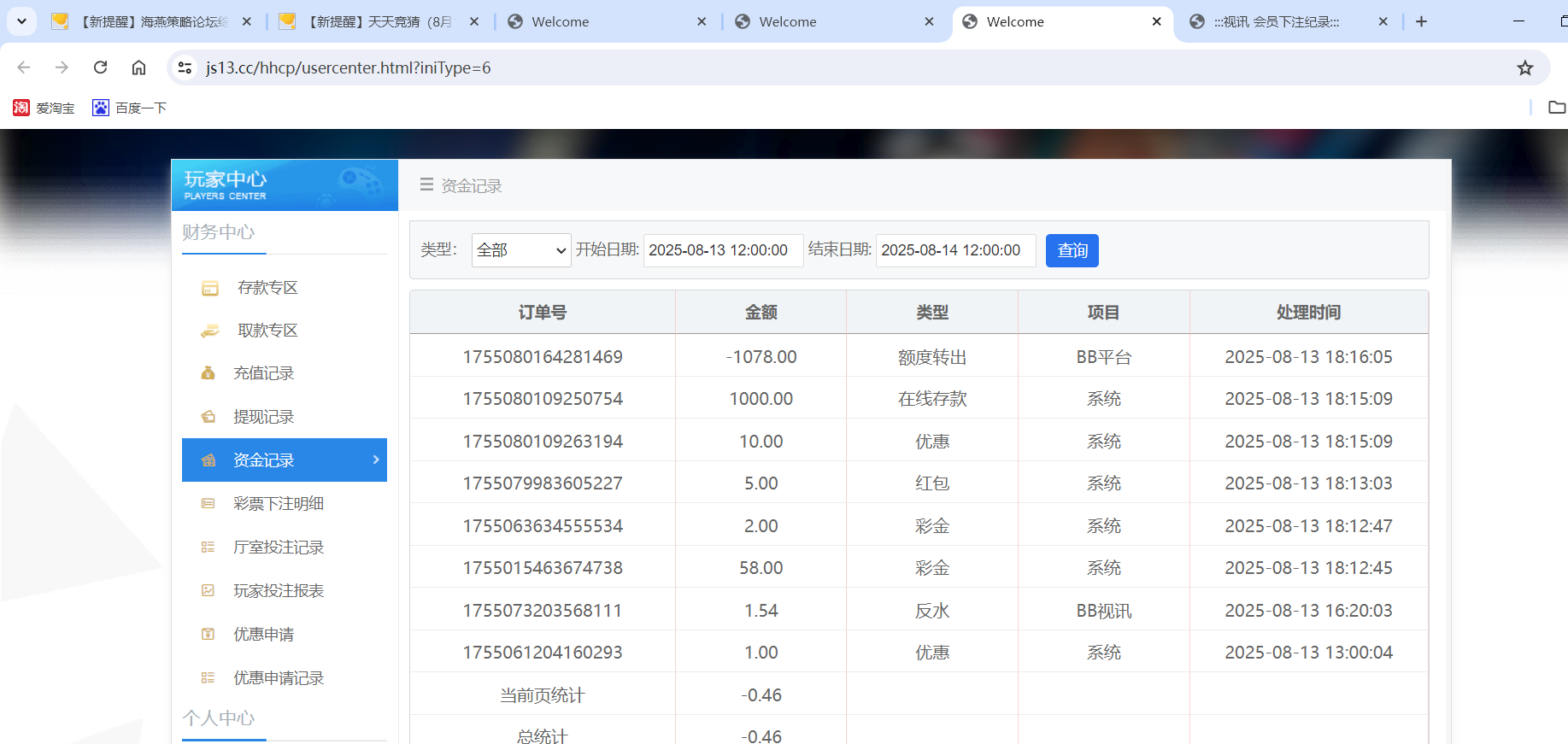This screenshot has height=744, width=1568.
Task: Click the 玩家投注报表 chart icon
Action: pos(208,591)
